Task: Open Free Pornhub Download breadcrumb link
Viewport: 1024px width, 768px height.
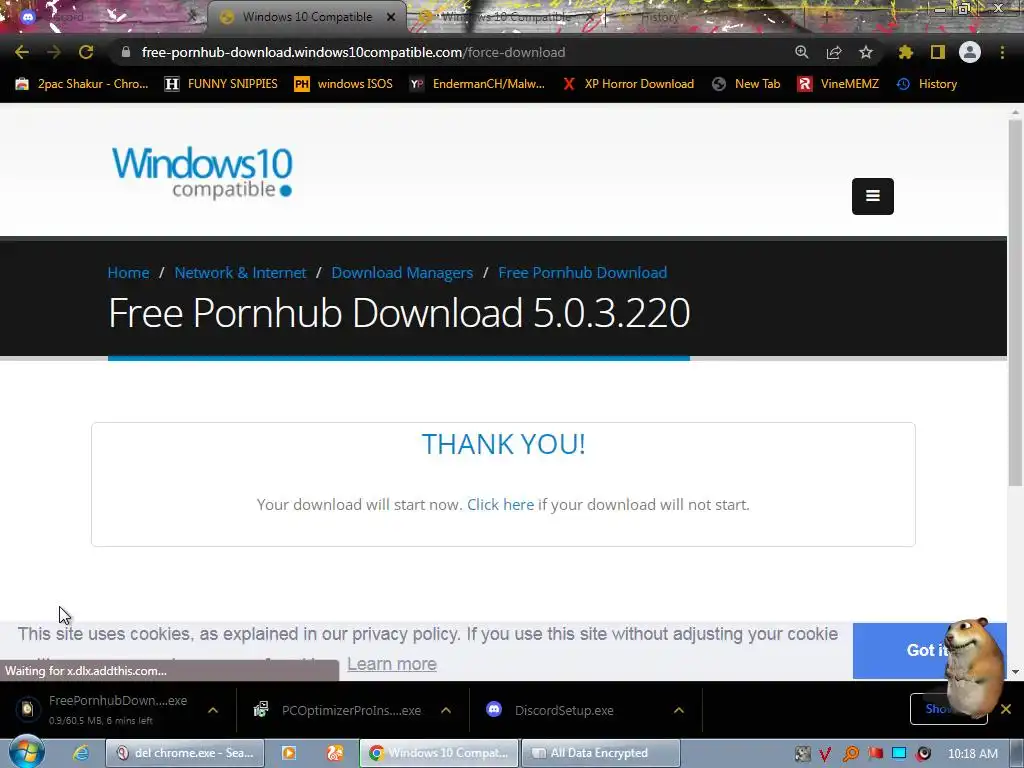Action: click(583, 272)
